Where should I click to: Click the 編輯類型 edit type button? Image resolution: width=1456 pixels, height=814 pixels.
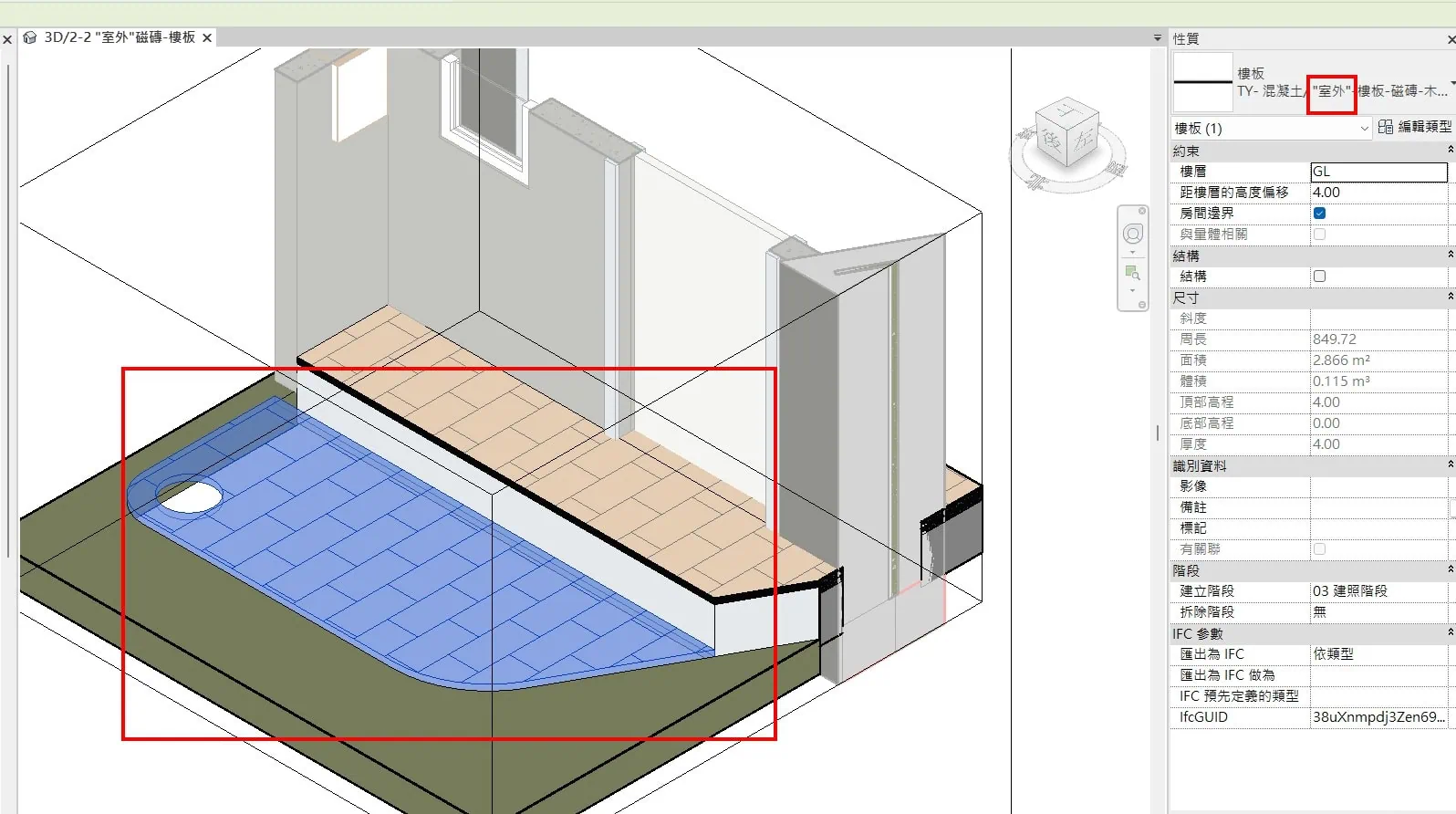point(1415,127)
